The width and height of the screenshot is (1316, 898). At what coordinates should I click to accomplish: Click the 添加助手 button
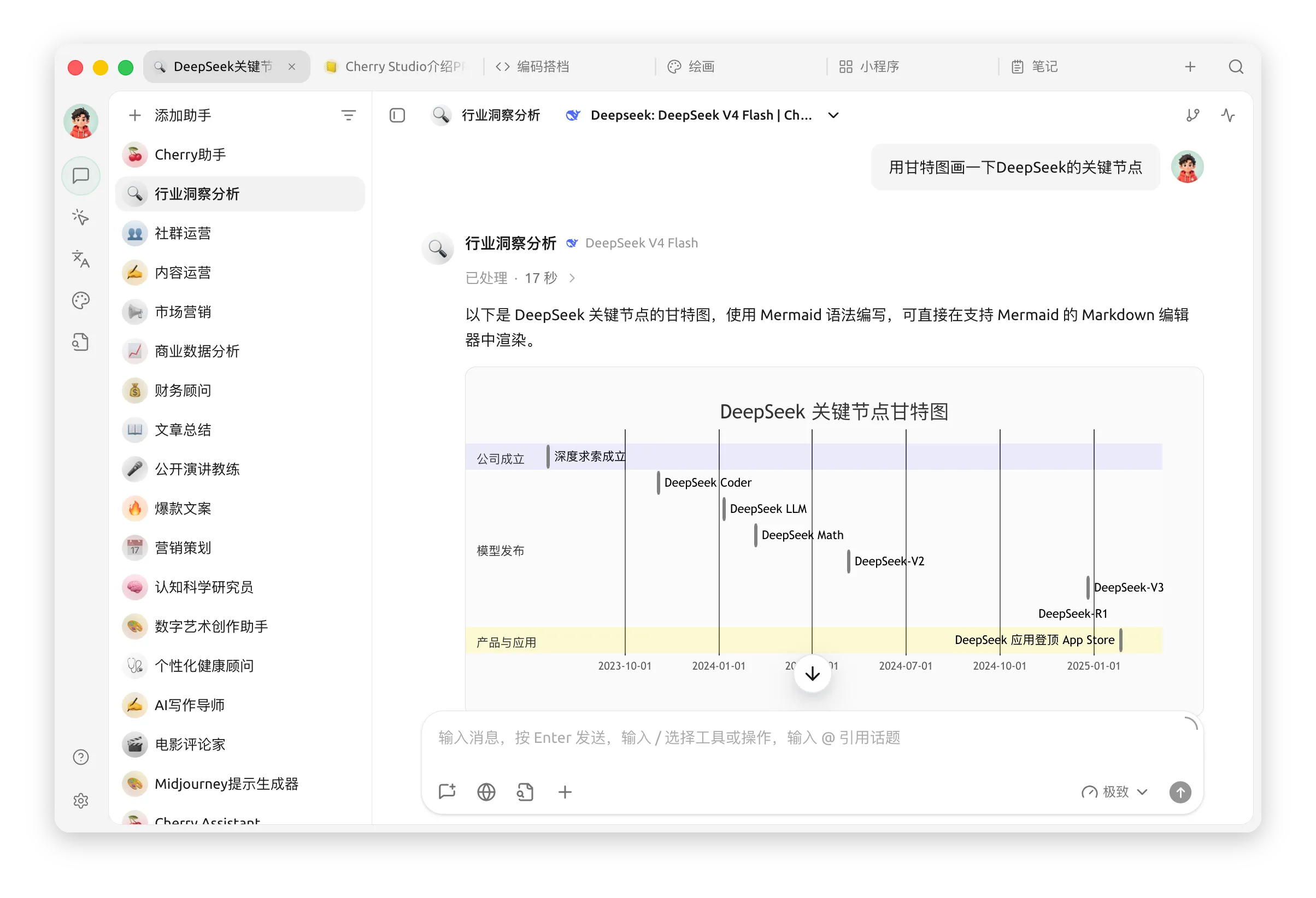170,115
